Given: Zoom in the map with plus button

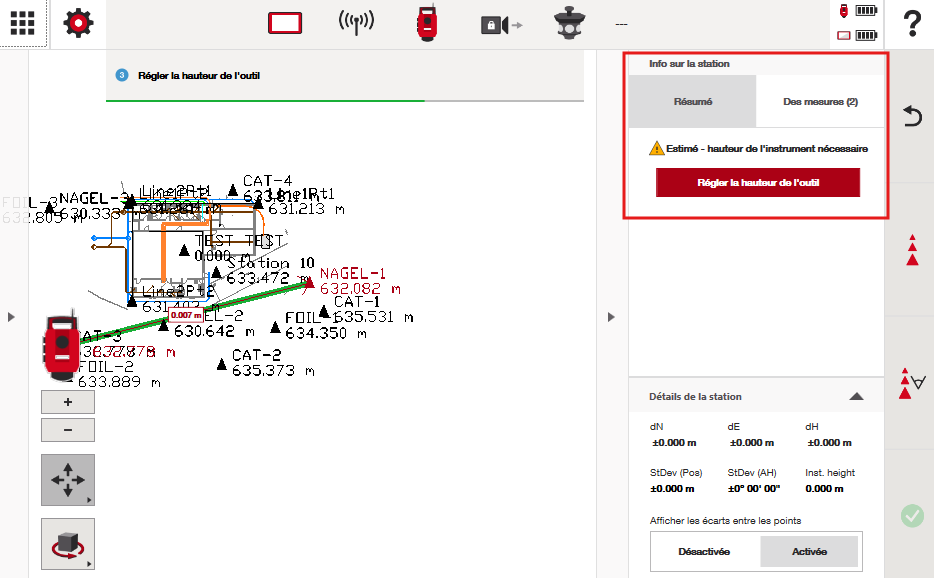Looking at the screenshot, I should [x=68, y=402].
